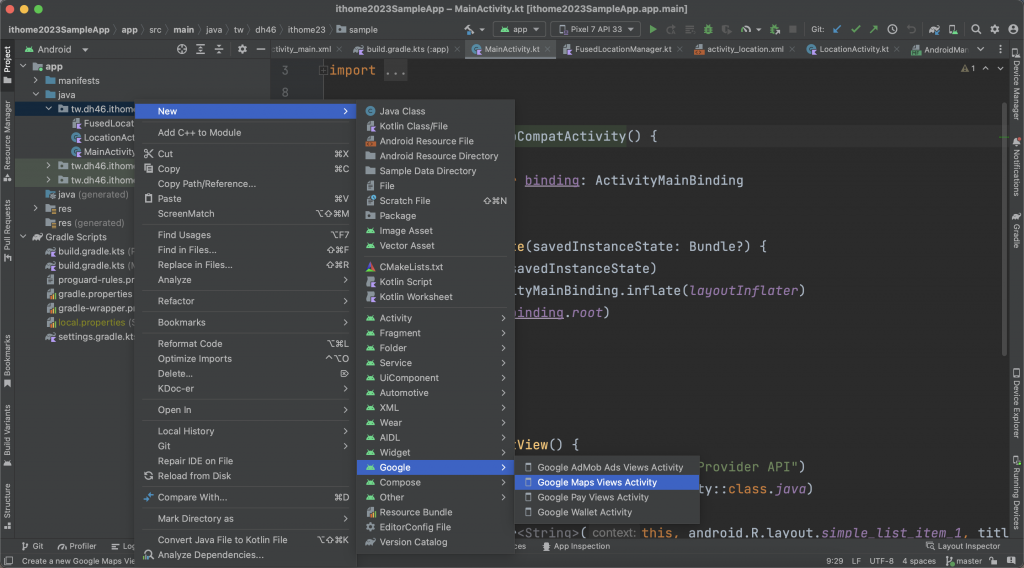Image resolution: width=1024 pixels, height=568 pixels.
Task: Open app run configuration dropdown
Action: coord(520,29)
